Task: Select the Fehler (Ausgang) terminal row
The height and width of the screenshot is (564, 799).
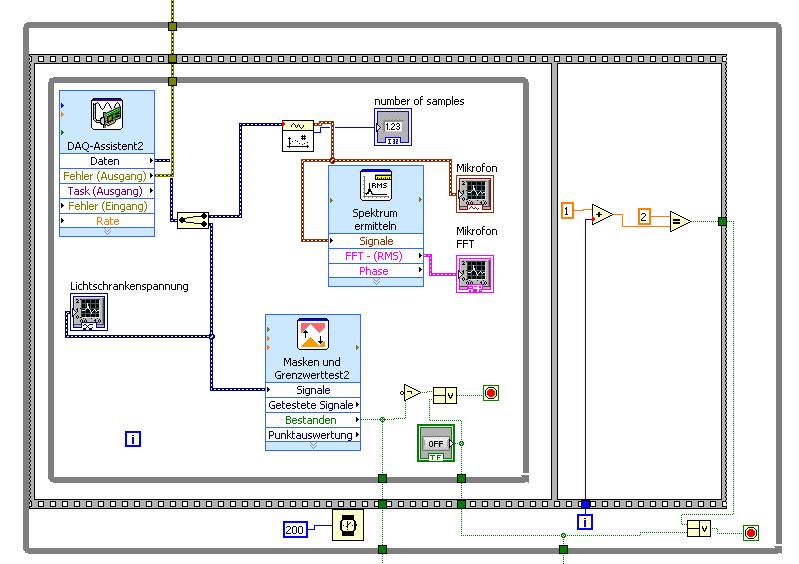Action: pos(107,176)
